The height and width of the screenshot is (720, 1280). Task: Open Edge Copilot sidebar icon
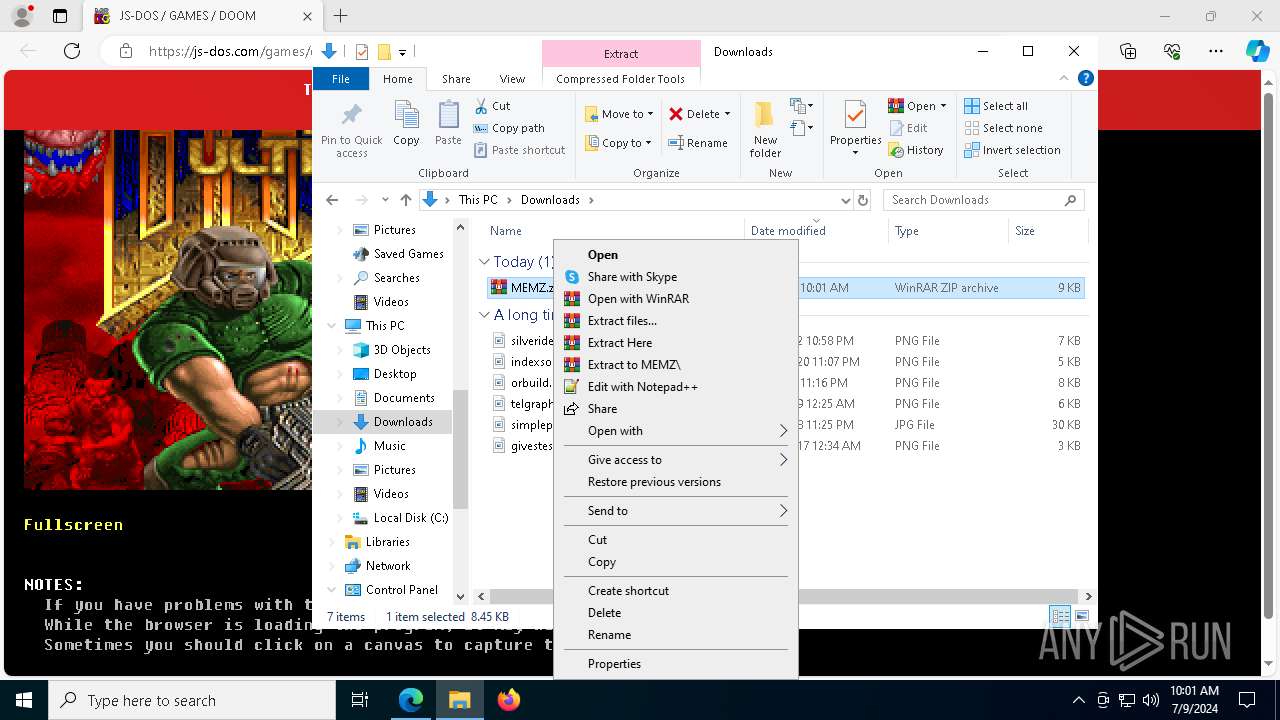(1257, 51)
